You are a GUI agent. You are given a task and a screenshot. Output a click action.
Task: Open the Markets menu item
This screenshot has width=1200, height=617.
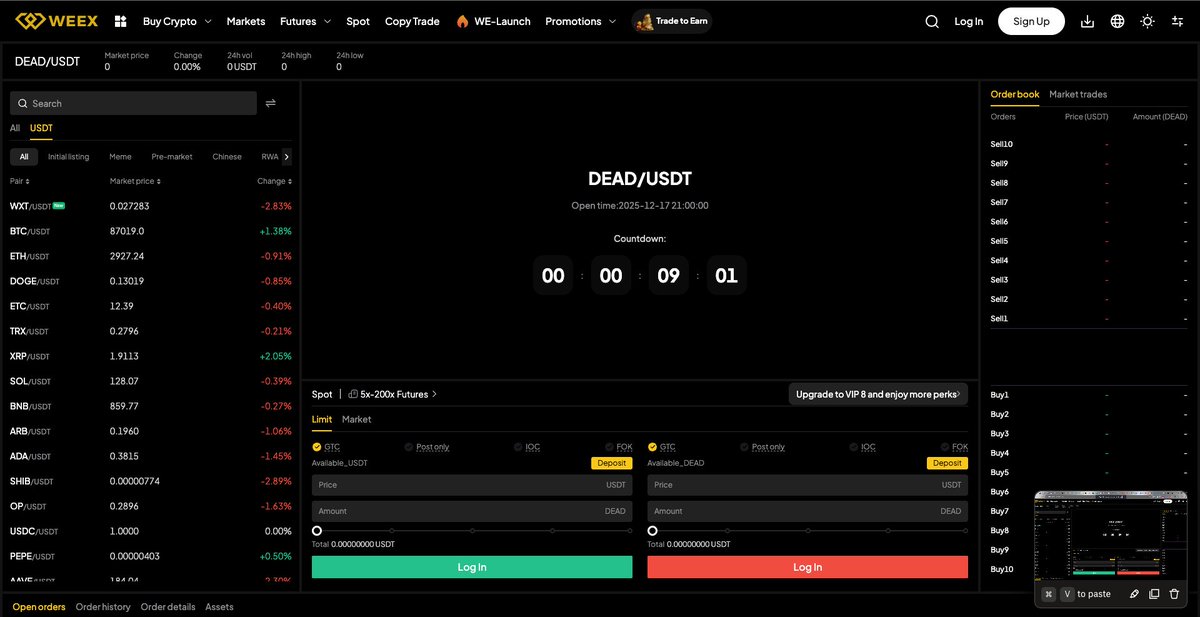[246, 21]
